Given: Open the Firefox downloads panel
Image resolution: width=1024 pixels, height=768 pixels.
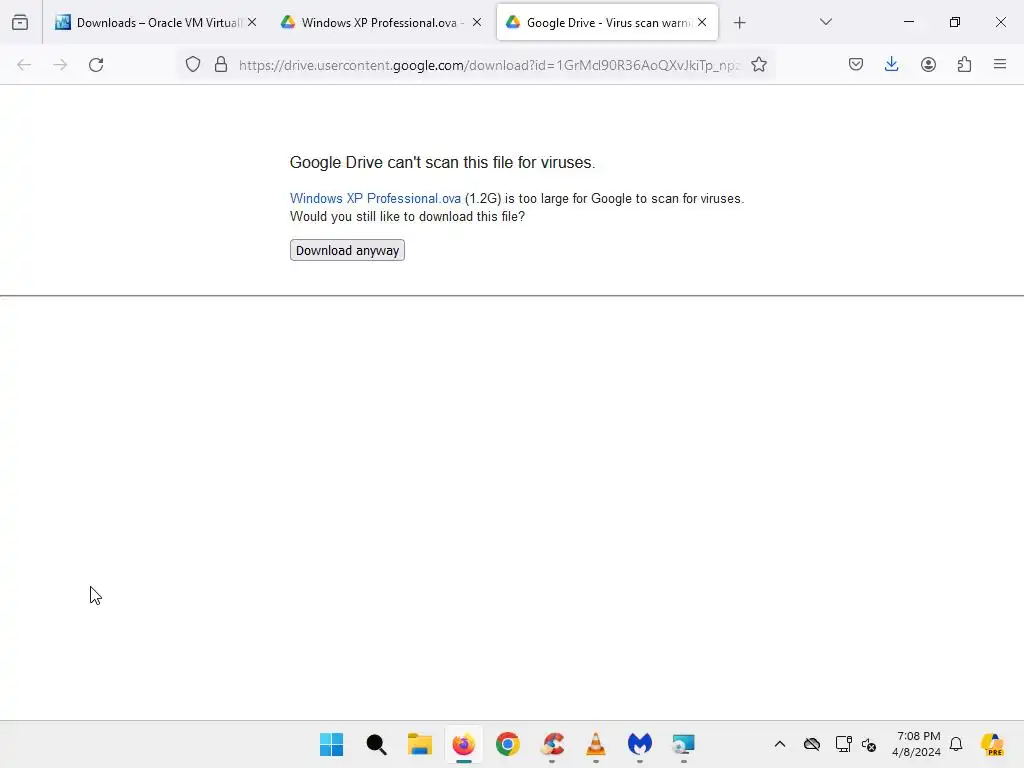Looking at the screenshot, I should [x=891, y=64].
